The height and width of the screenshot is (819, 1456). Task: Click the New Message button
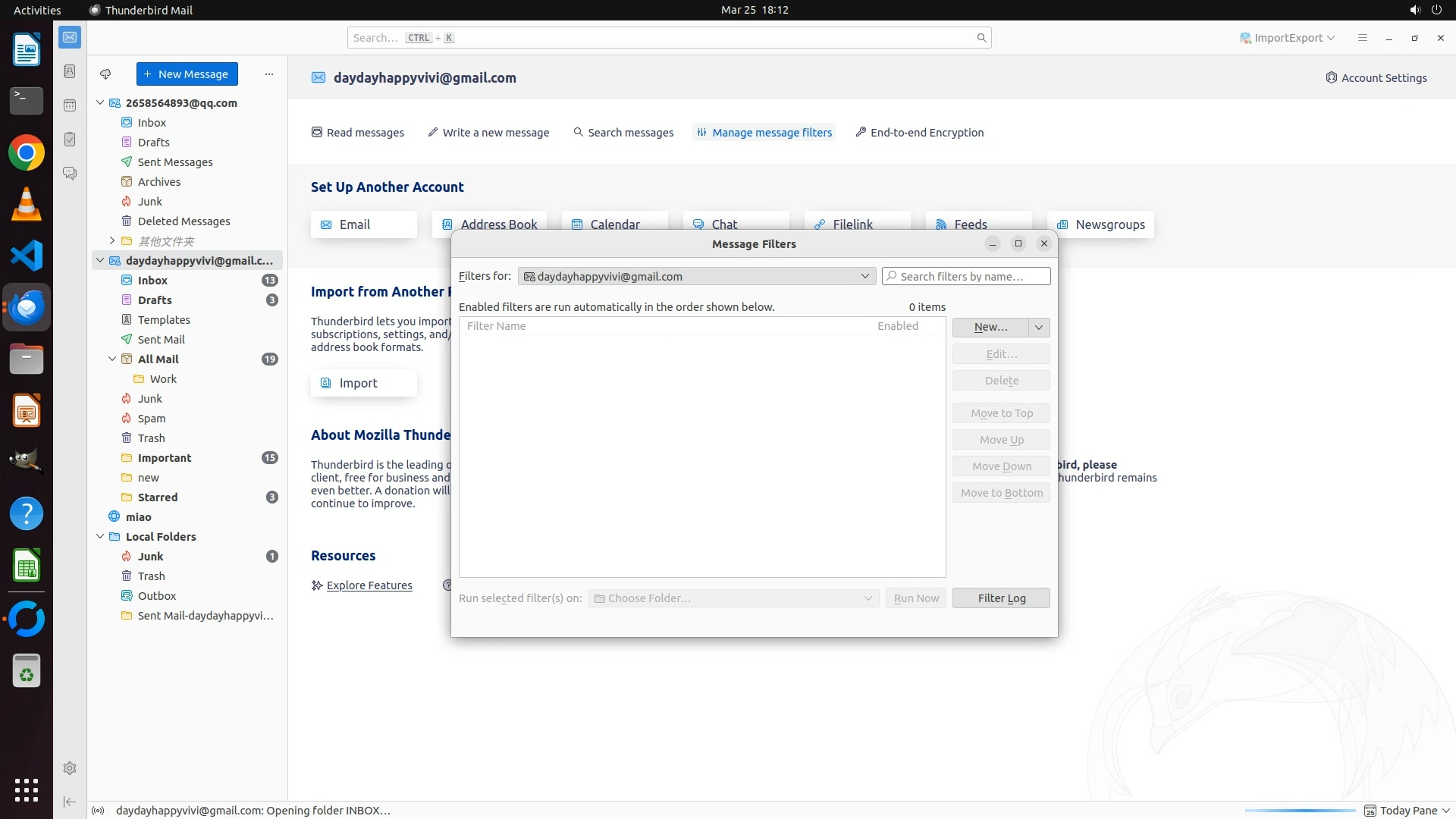click(187, 74)
